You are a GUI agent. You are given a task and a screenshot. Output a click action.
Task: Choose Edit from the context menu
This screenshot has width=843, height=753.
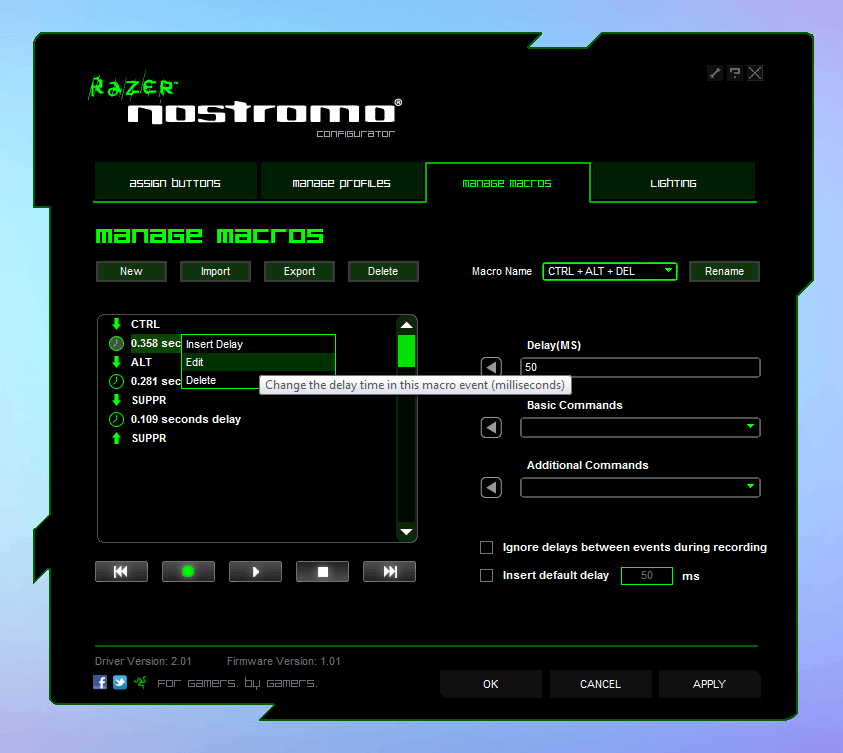coord(259,362)
